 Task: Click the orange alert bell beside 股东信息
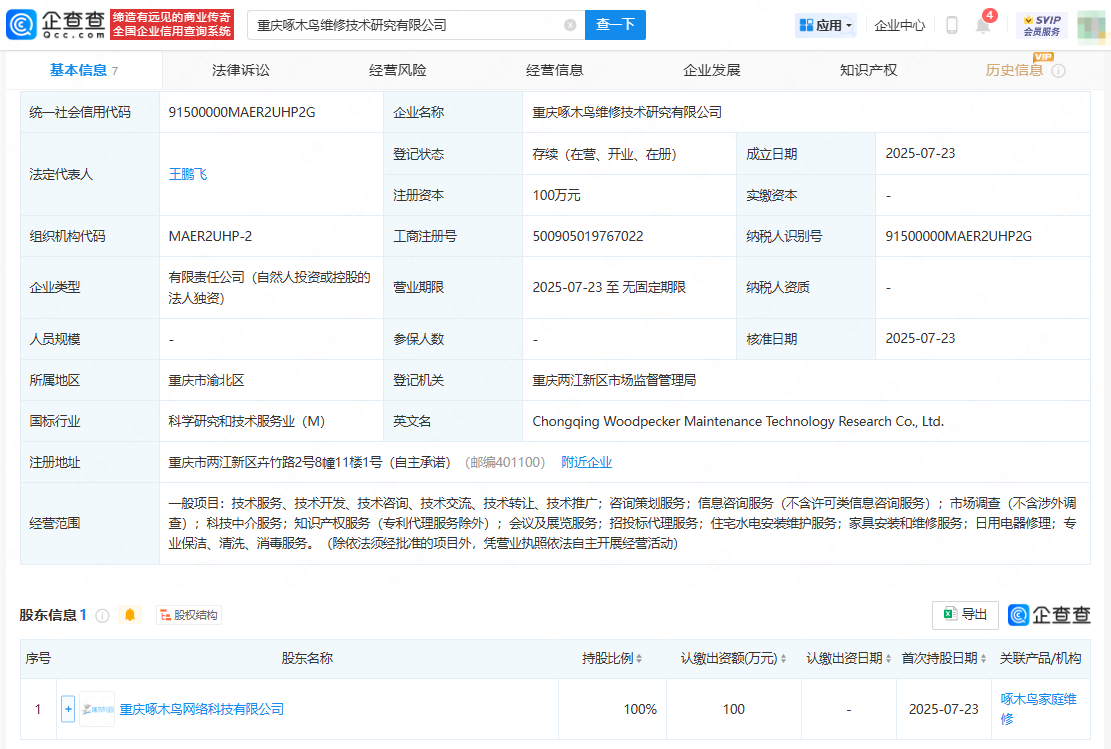tap(130, 615)
